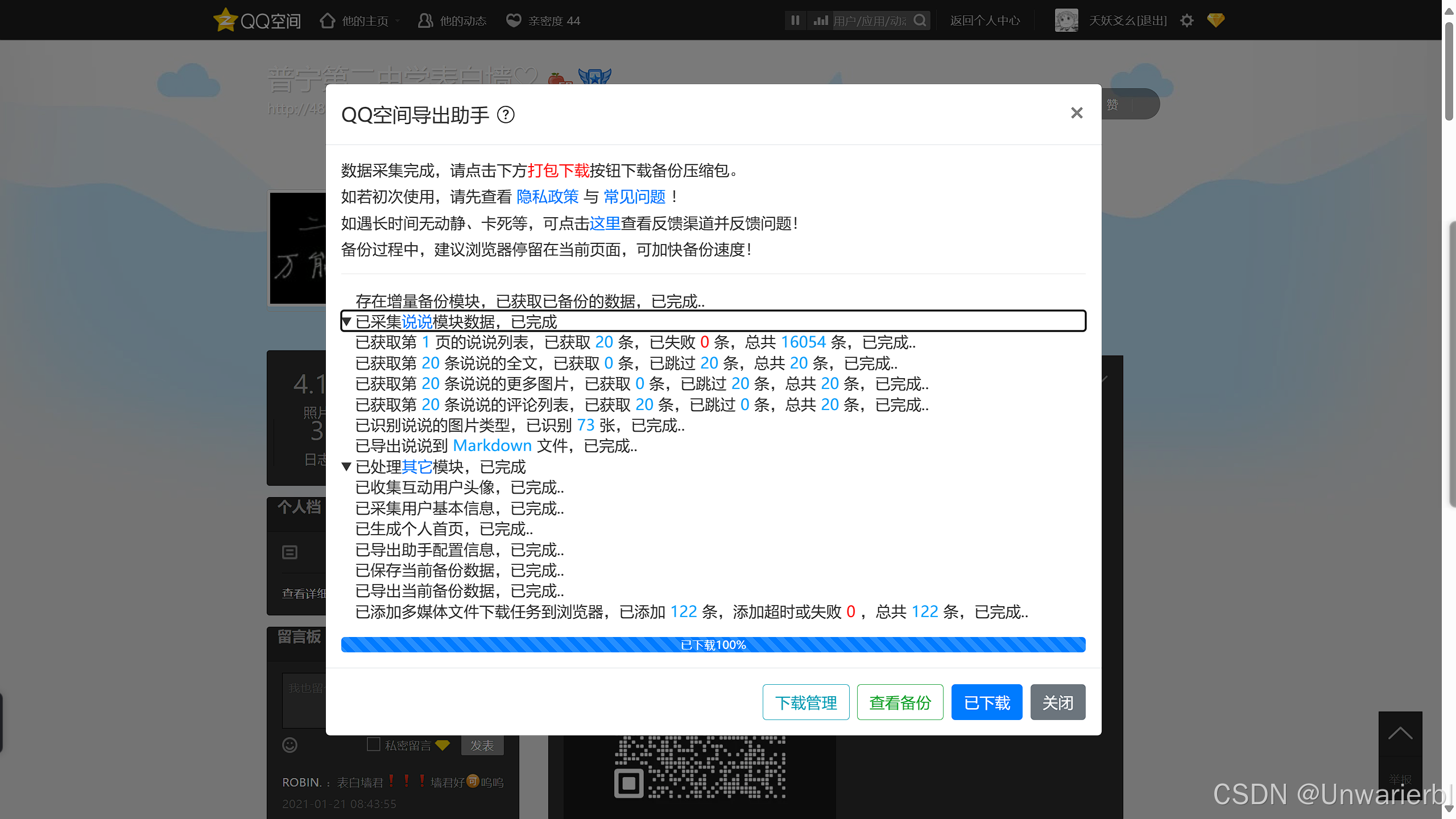Click the help question mark icon

point(506,115)
